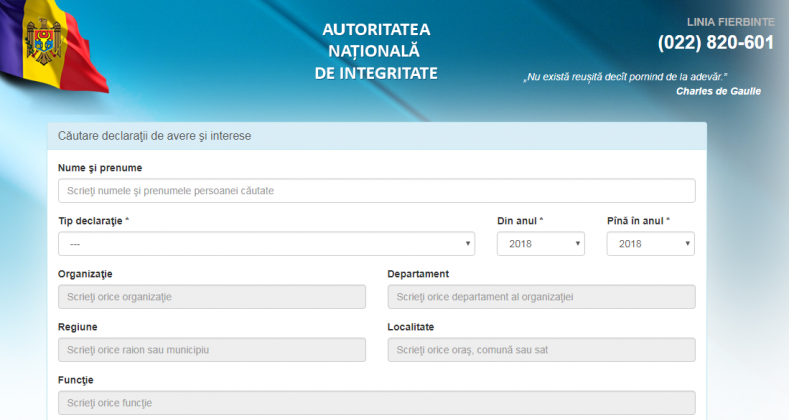Select the Funcție input field
The image size is (789, 420).
[377, 403]
